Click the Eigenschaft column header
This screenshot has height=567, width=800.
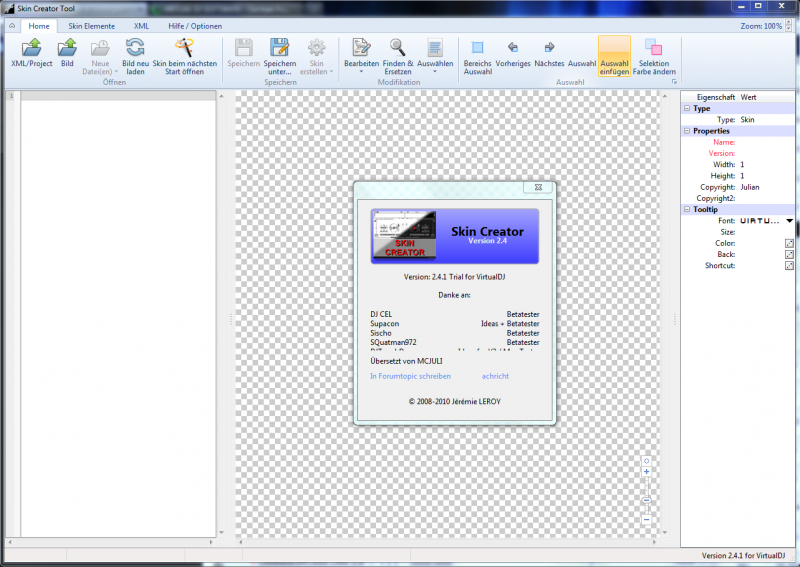[715, 97]
